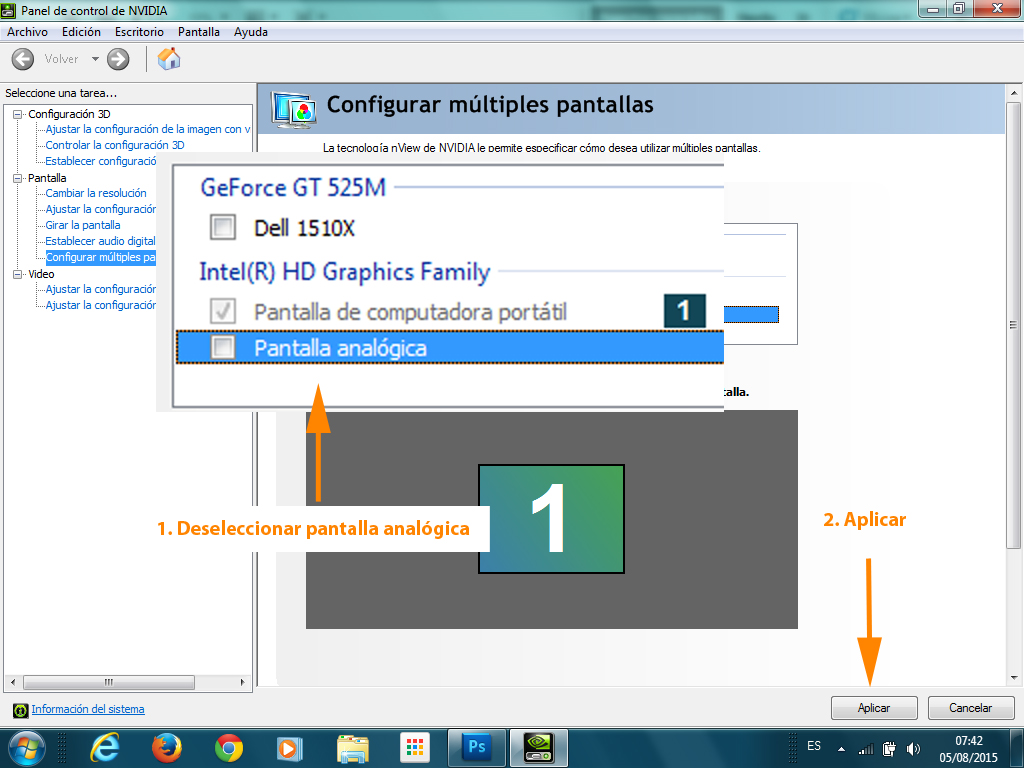The image size is (1024, 768).
Task: Select Configurar múltiples pantallas tree item
Action: click(101, 257)
